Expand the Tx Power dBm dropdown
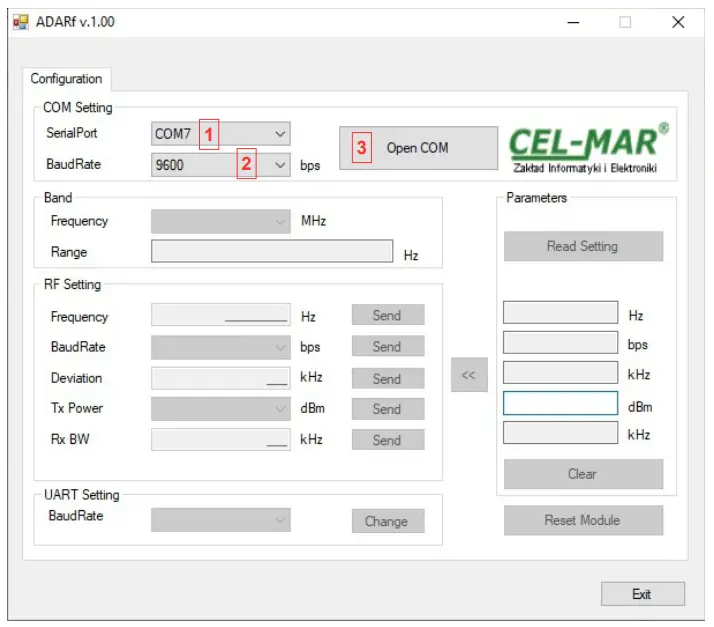Viewport: 714px width, 627px height. [x=220, y=409]
